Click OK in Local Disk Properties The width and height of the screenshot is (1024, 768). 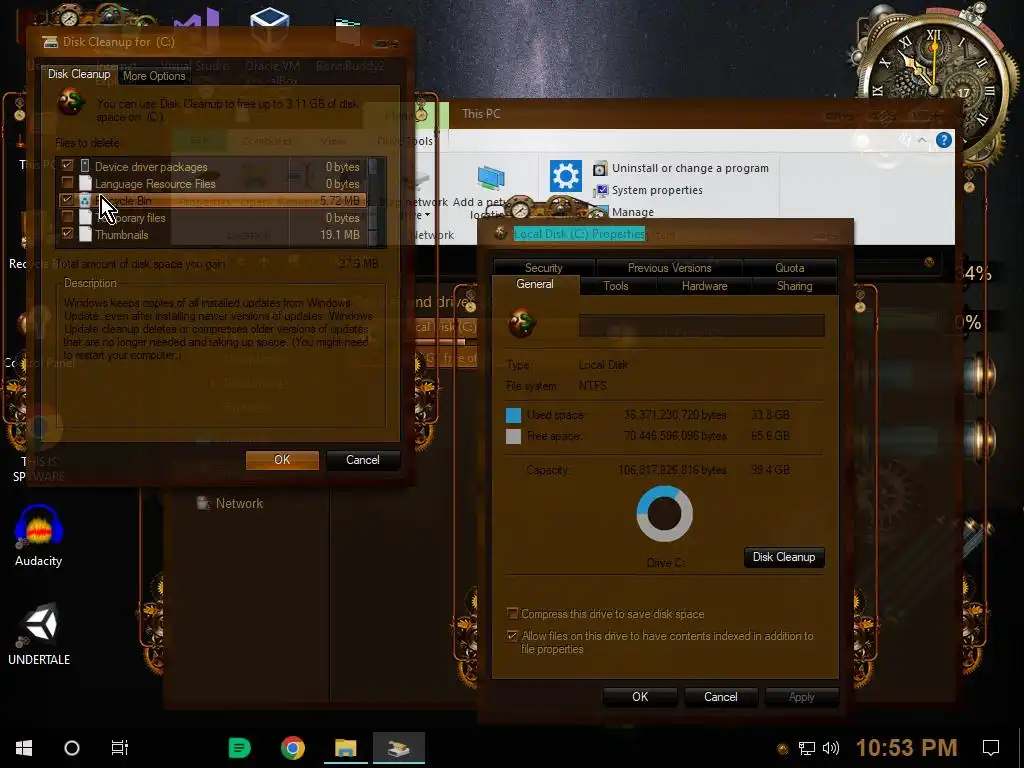pyautogui.click(x=640, y=697)
